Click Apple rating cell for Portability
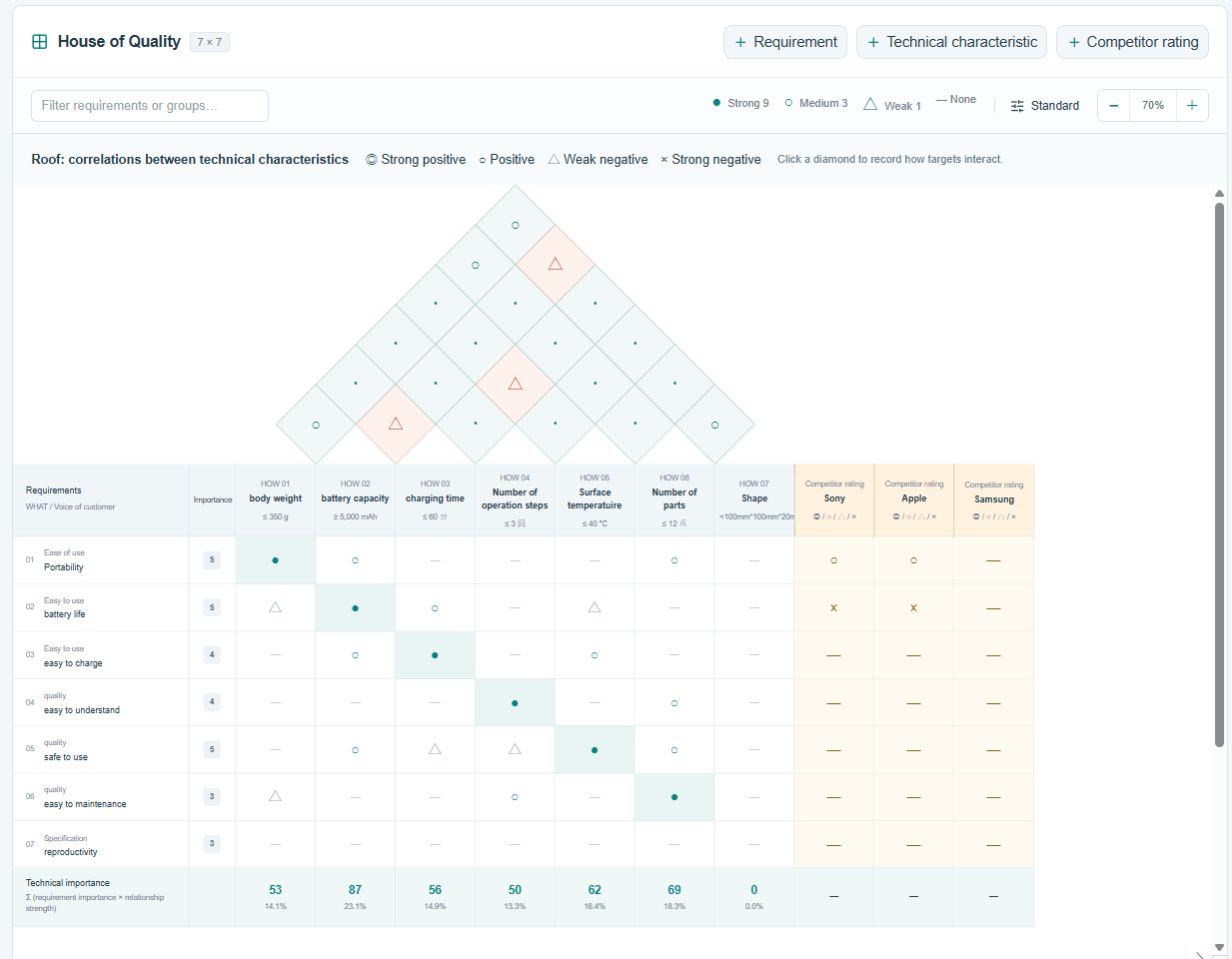This screenshot has width=1232, height=959. point(914,560)
